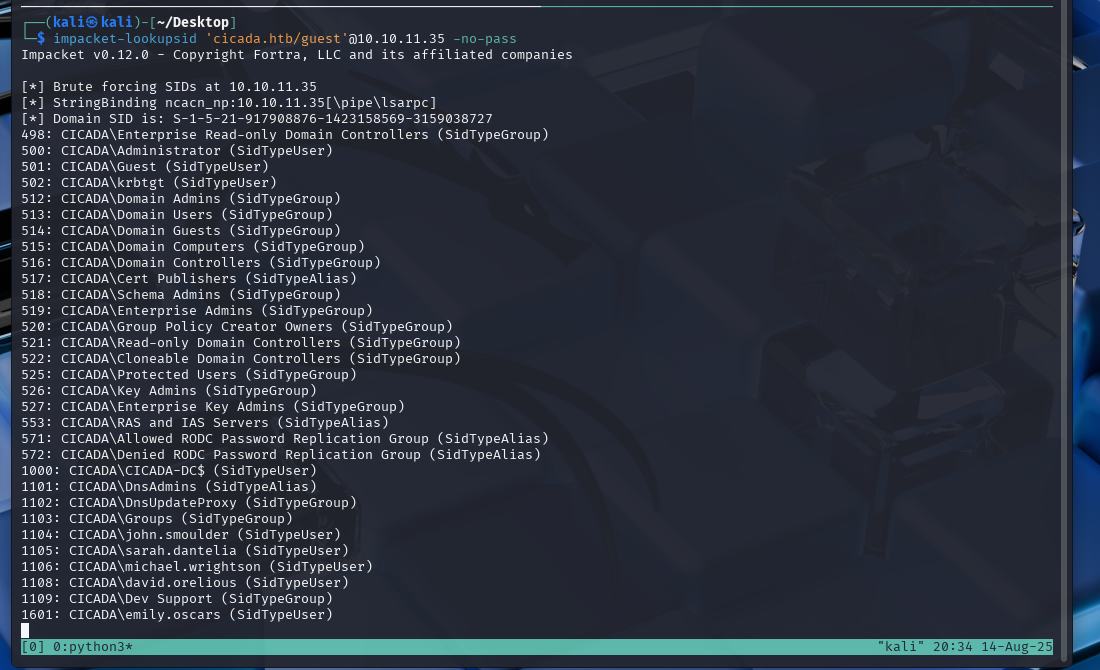The image size is (1100, 670).
Task: Click the 512 Domain Admins row
Action: click(181, 199)
